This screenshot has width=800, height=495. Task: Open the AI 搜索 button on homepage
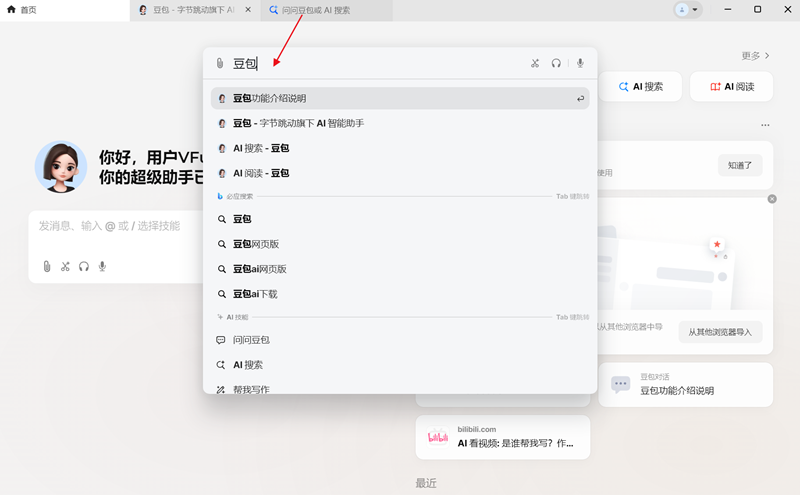(640, 87)
